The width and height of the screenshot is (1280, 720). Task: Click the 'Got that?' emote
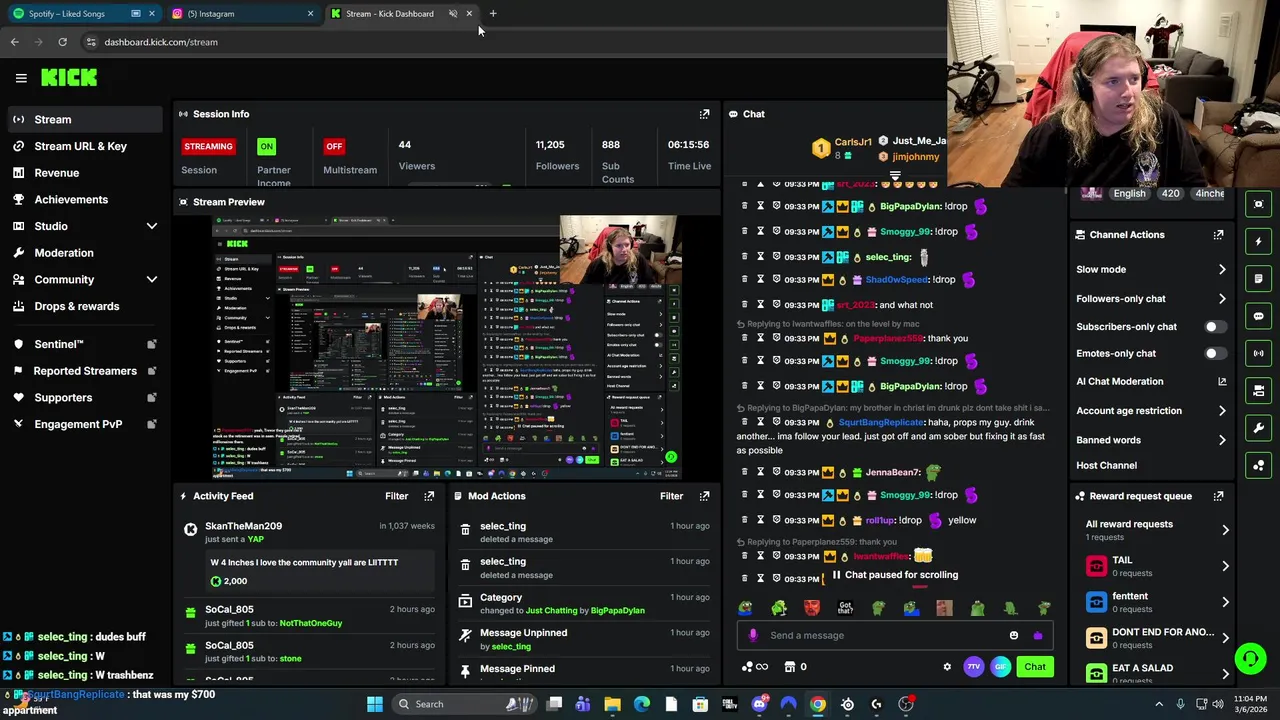[x=845, y=608]
